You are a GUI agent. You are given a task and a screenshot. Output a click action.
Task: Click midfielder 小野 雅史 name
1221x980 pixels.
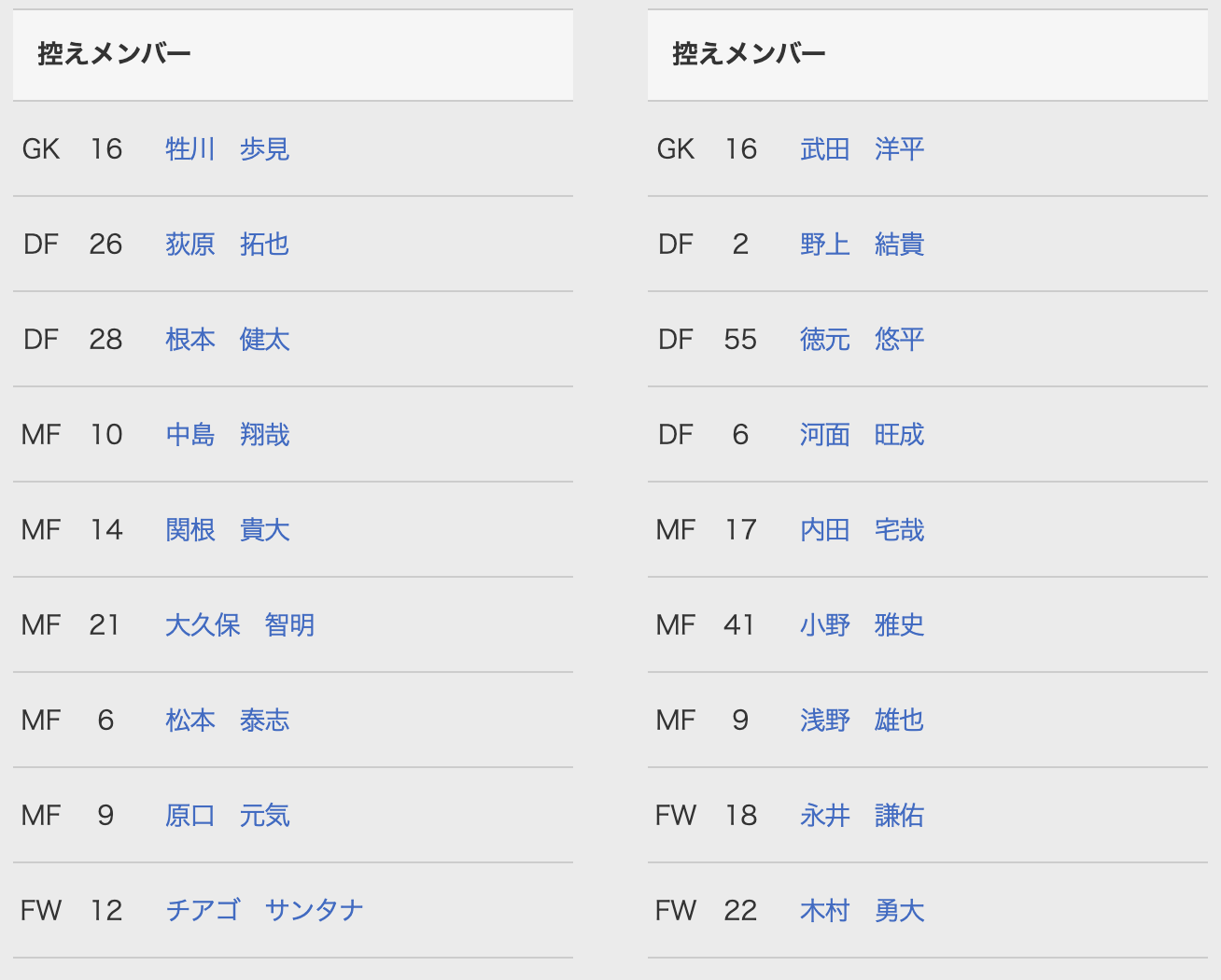point(862,625)
